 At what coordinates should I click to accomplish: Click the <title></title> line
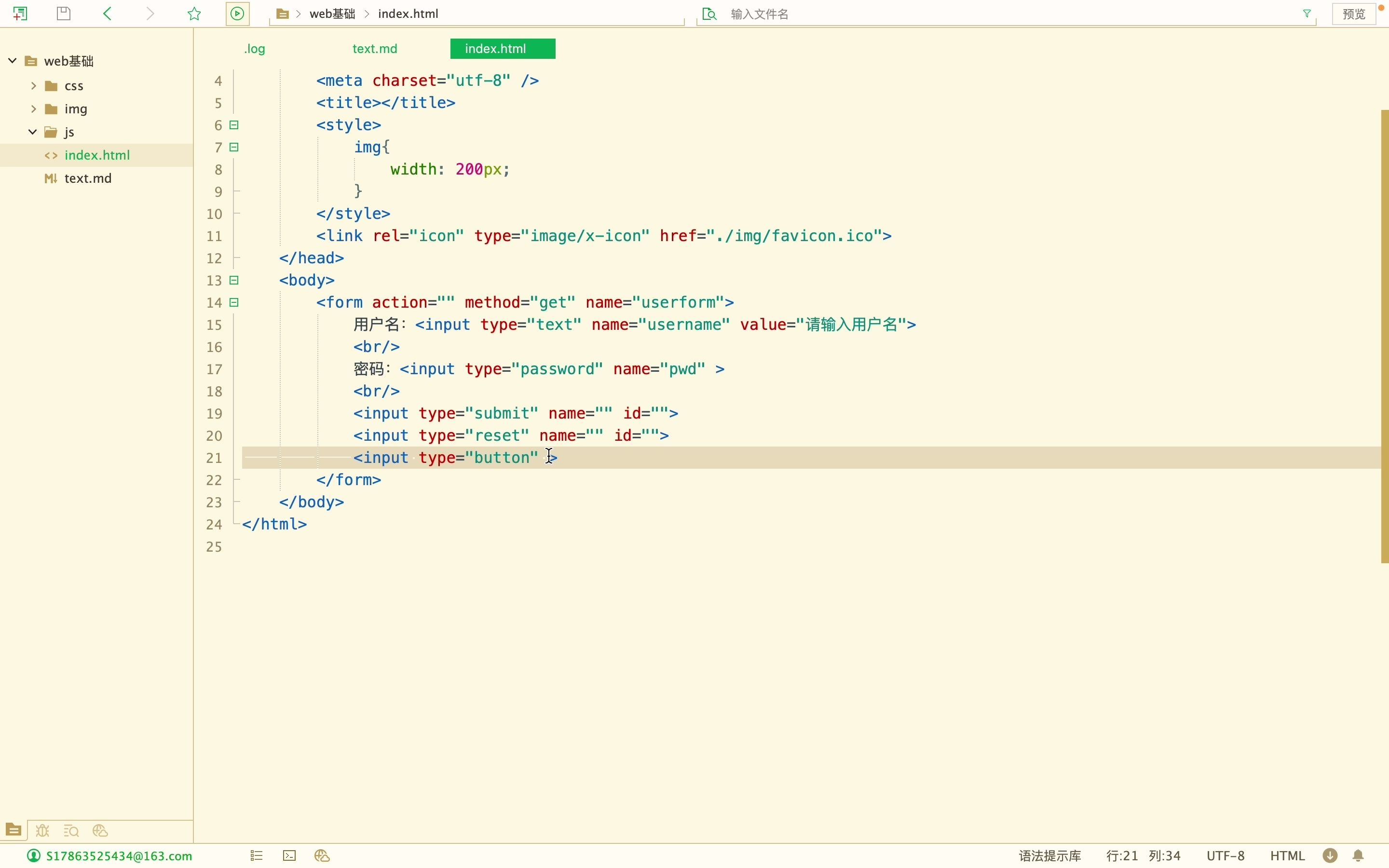click(x=386, y=103)
